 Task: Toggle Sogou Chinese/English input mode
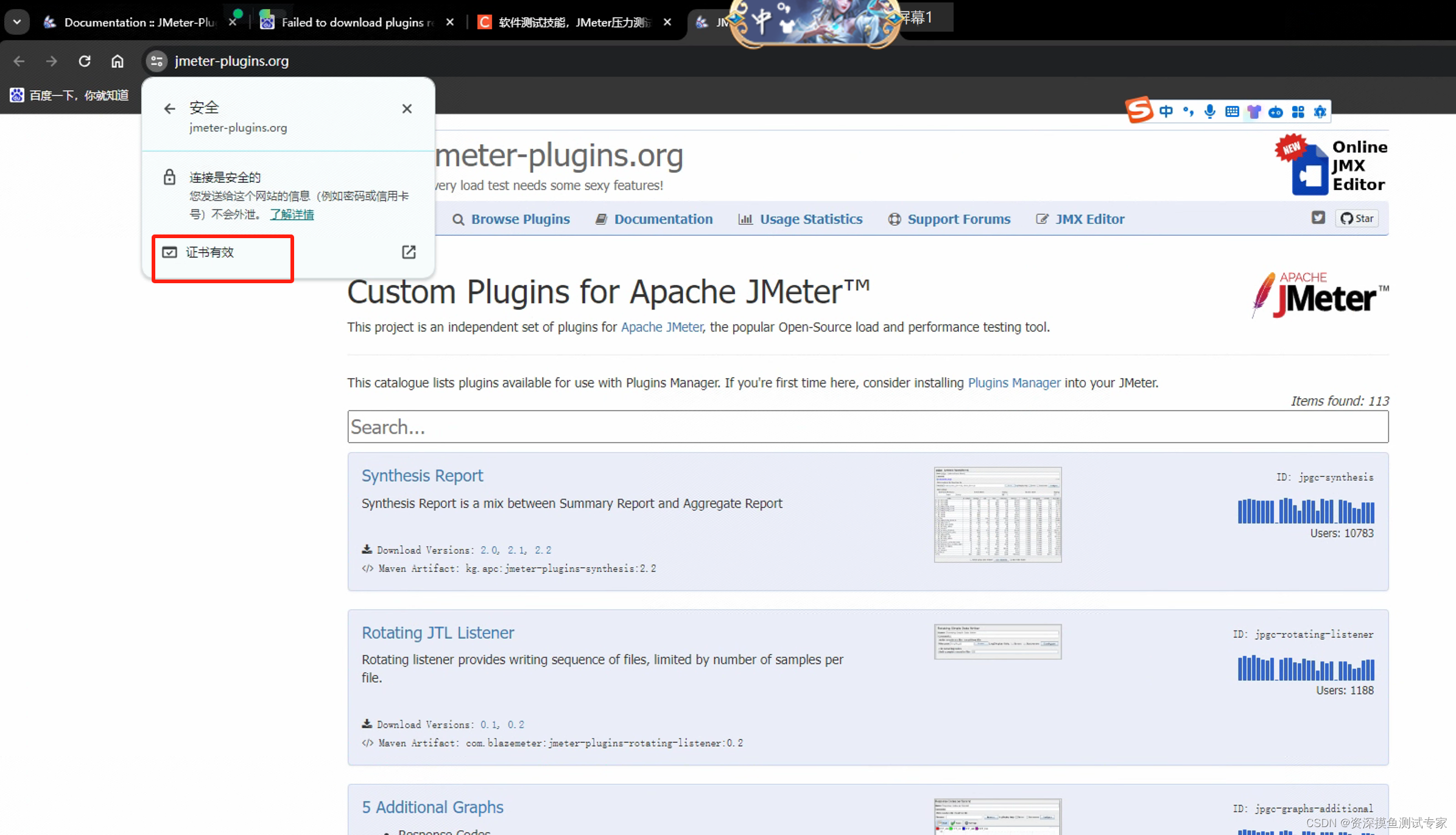point(1166,111)
